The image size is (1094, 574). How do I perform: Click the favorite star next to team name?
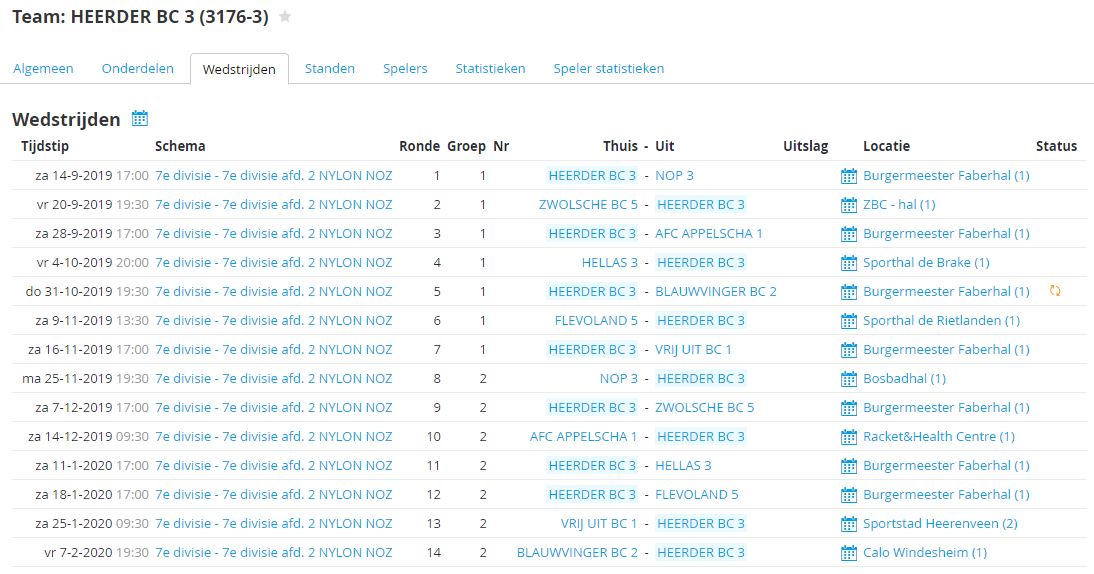coord(285,17)
